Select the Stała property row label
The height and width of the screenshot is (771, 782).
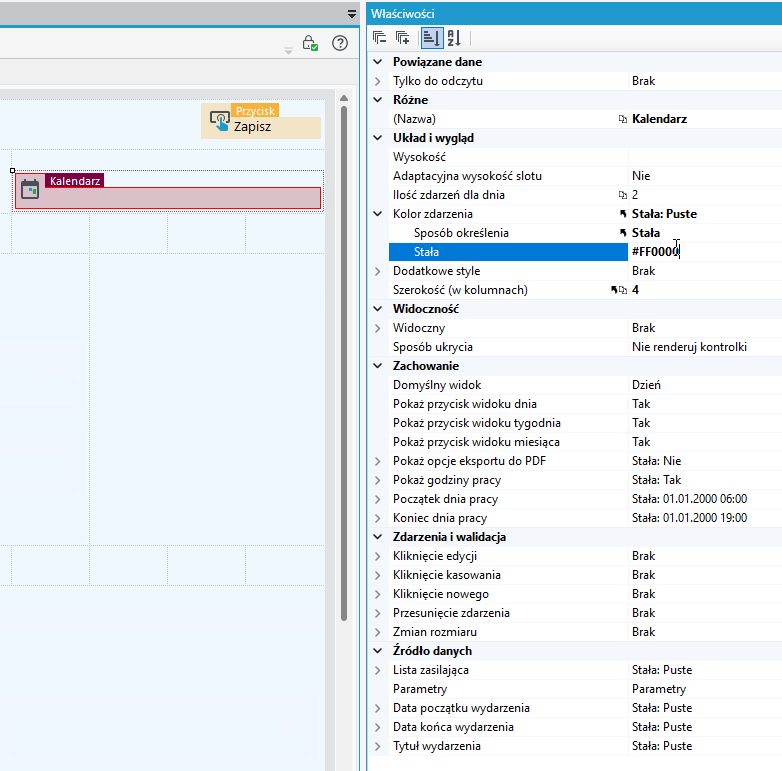(x=426, y=252)
